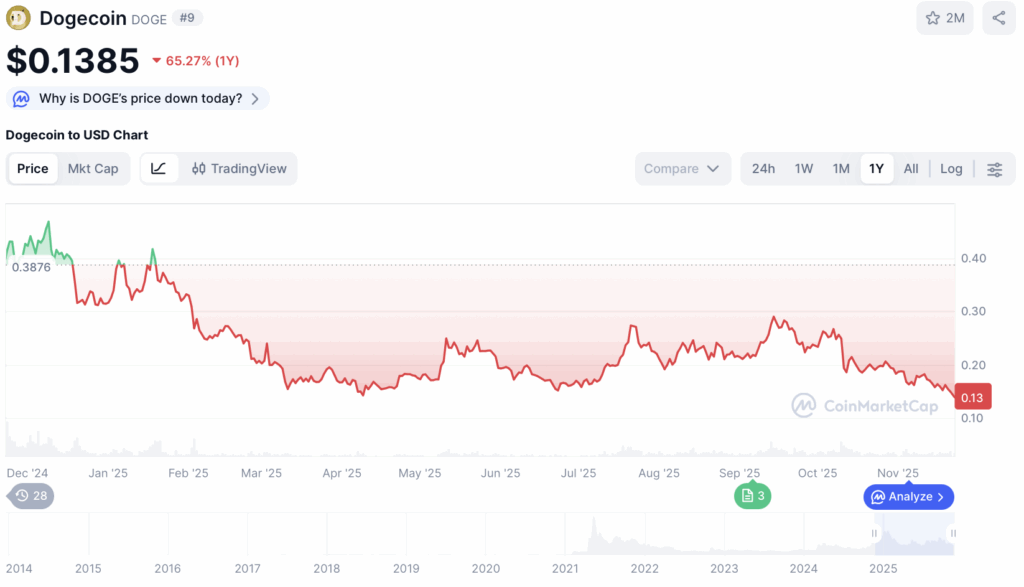The width and height of the screenshot is (1024, 587).
Task: Select the 1M timeframe tab
Action: pyautogui.click(x=841, y=169)
